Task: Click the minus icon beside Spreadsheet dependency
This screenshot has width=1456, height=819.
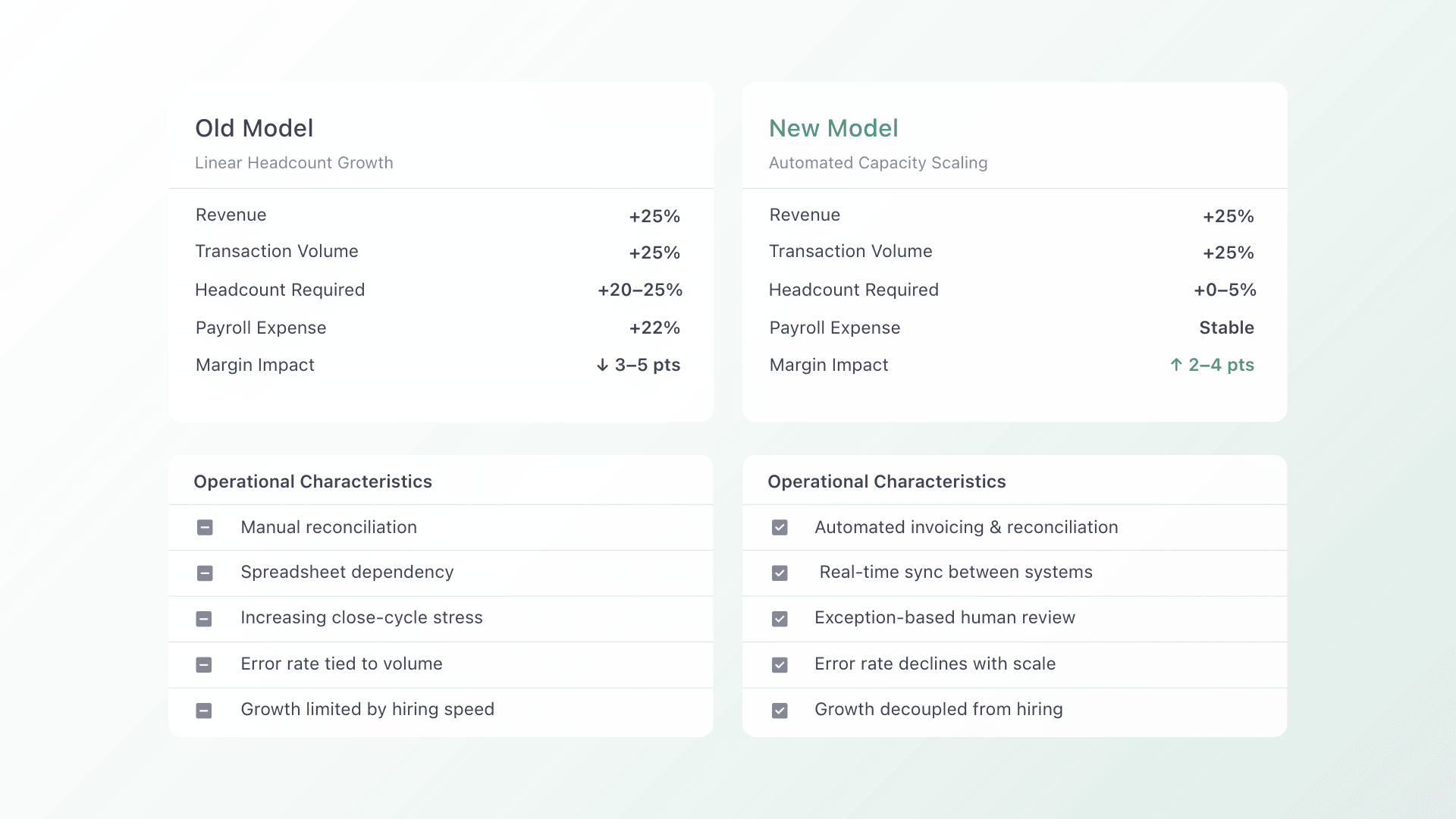Action: (205, 573)
